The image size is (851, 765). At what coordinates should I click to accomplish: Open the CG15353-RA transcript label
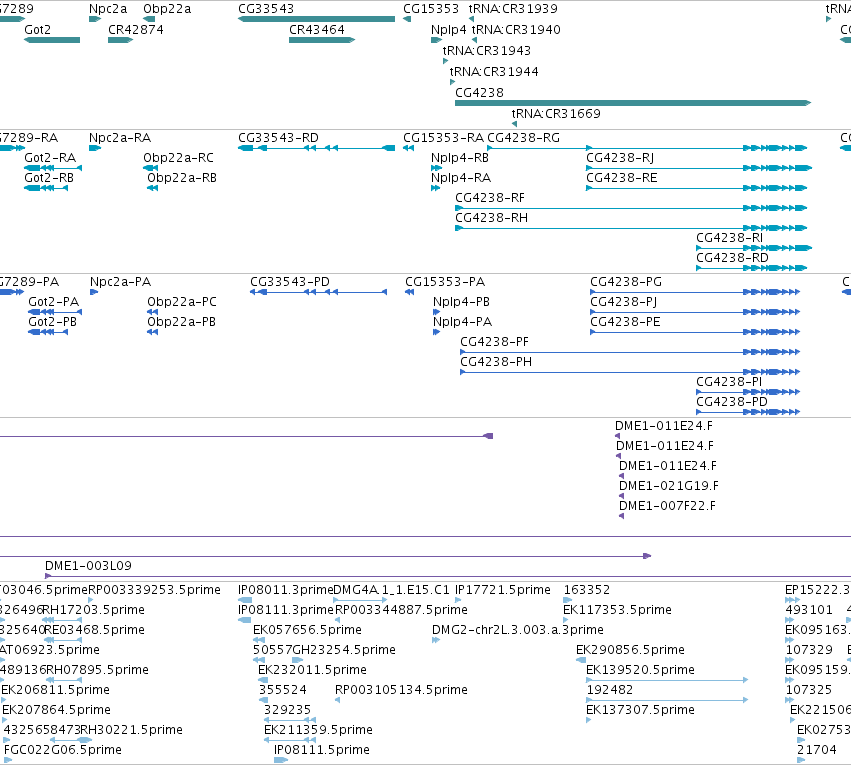(x=443, y=138)
